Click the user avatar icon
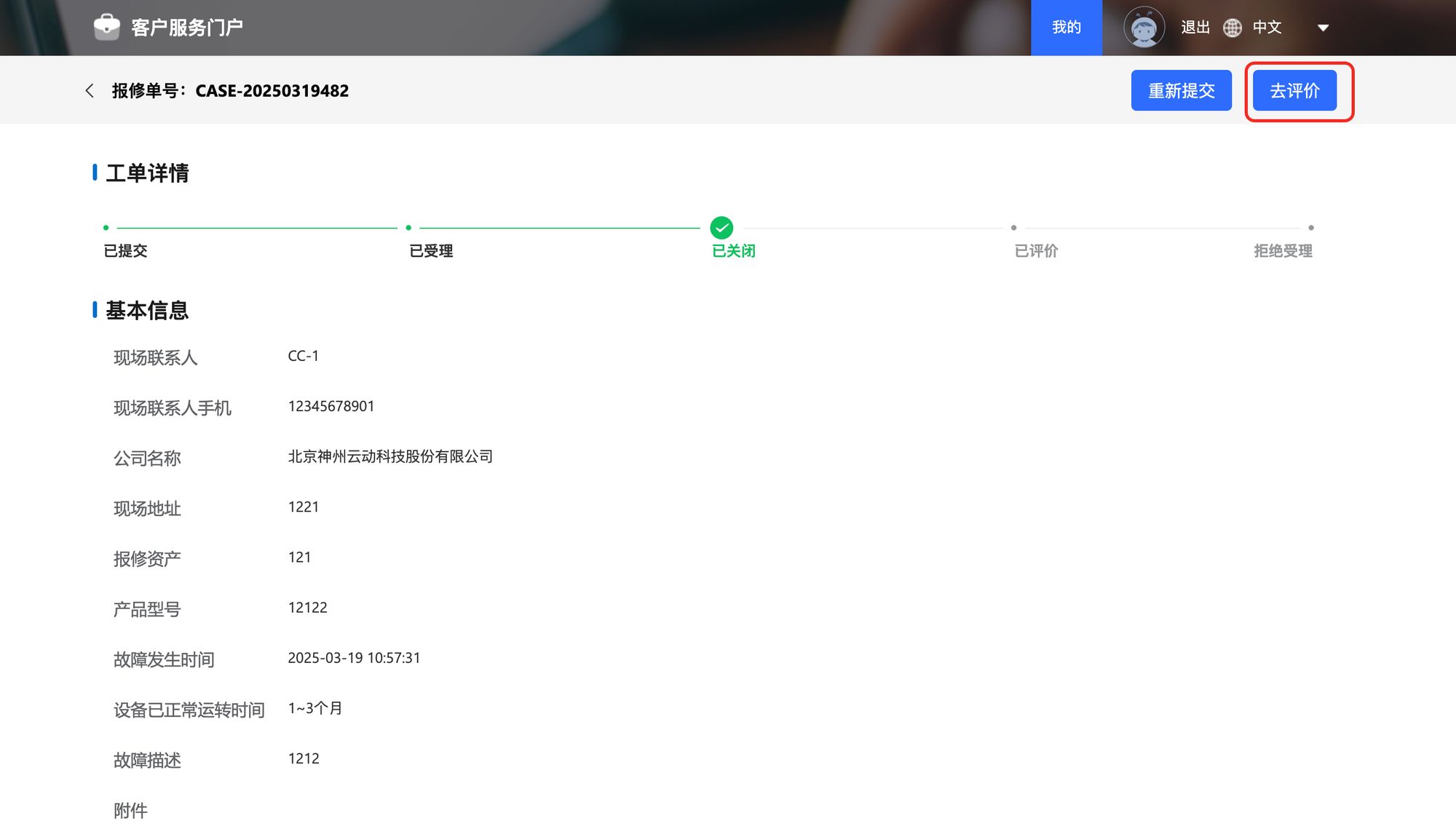This screenshot has height=834, width=1456. point(1144,28)
